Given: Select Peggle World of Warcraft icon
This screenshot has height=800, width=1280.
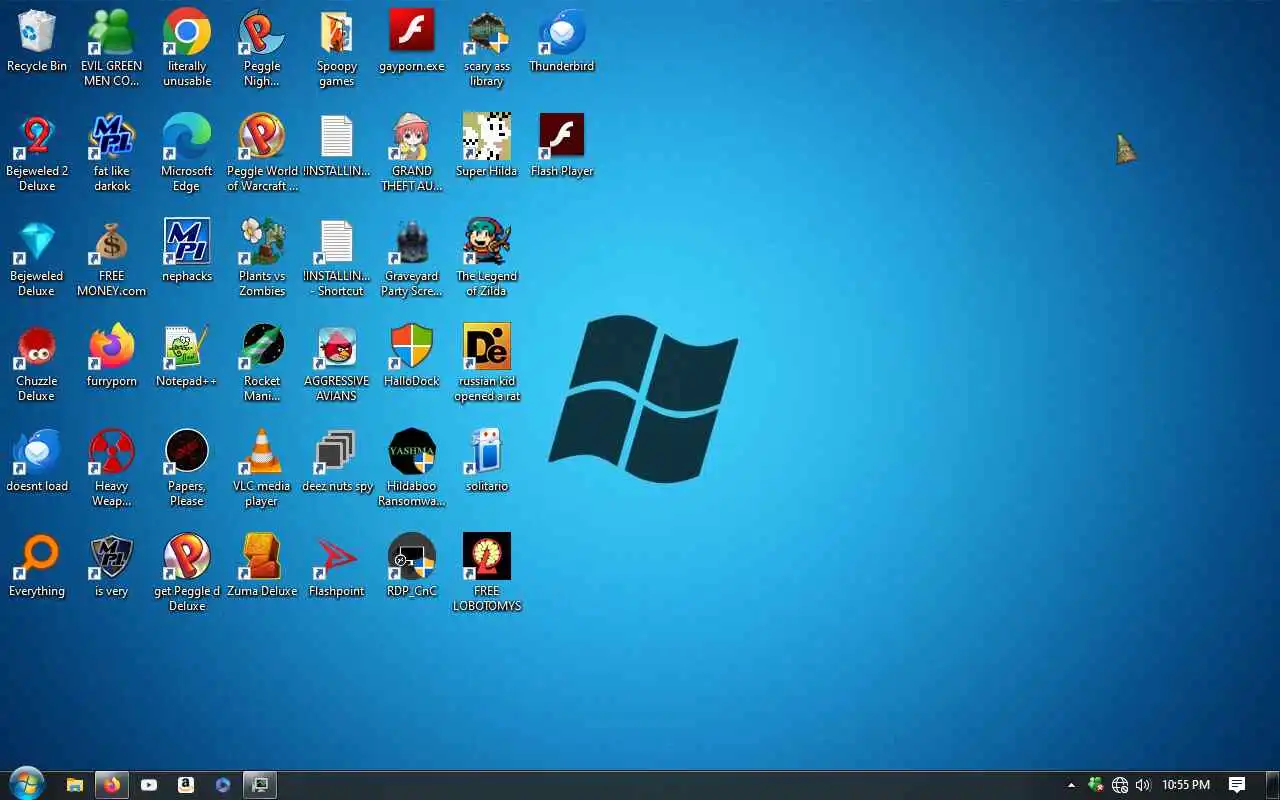Looking at the screenshot, I should click(x=262, y=153).
